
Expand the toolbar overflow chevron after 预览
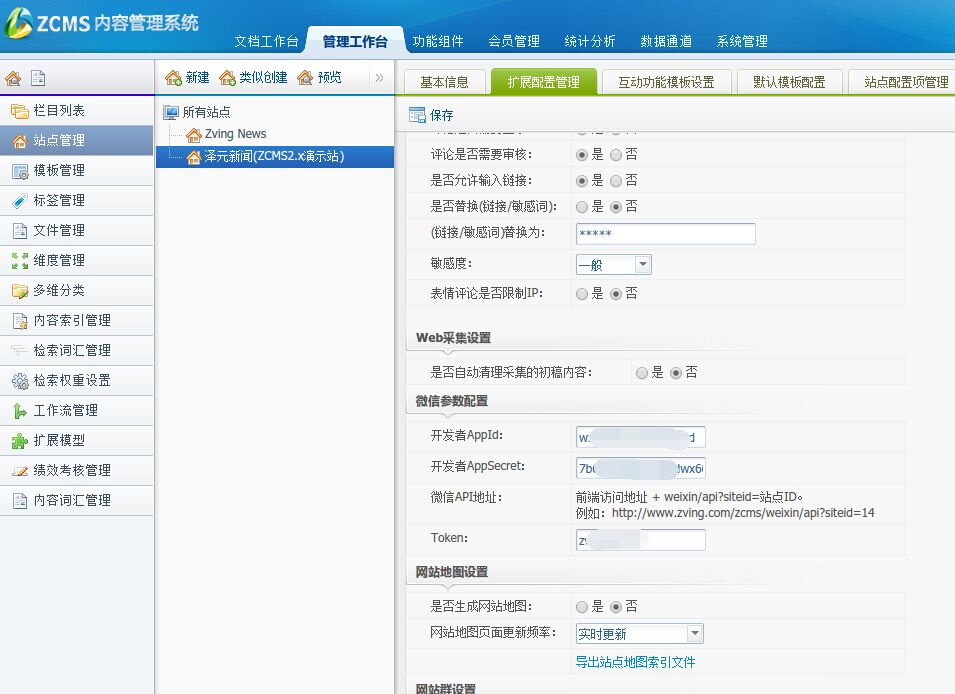(x=379, y=77)
